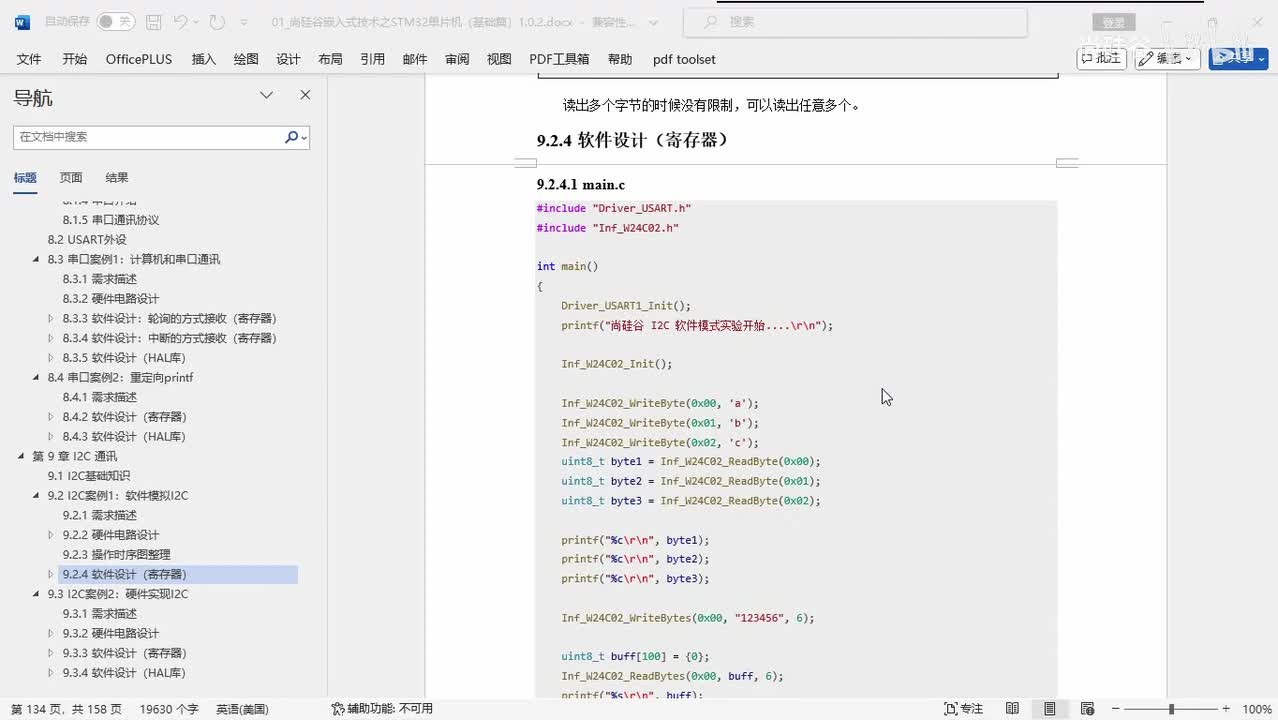Viewport: 1278px width, 720px height.
Task: Open the Undo history dropdown arrow
Action: point(196,22)
